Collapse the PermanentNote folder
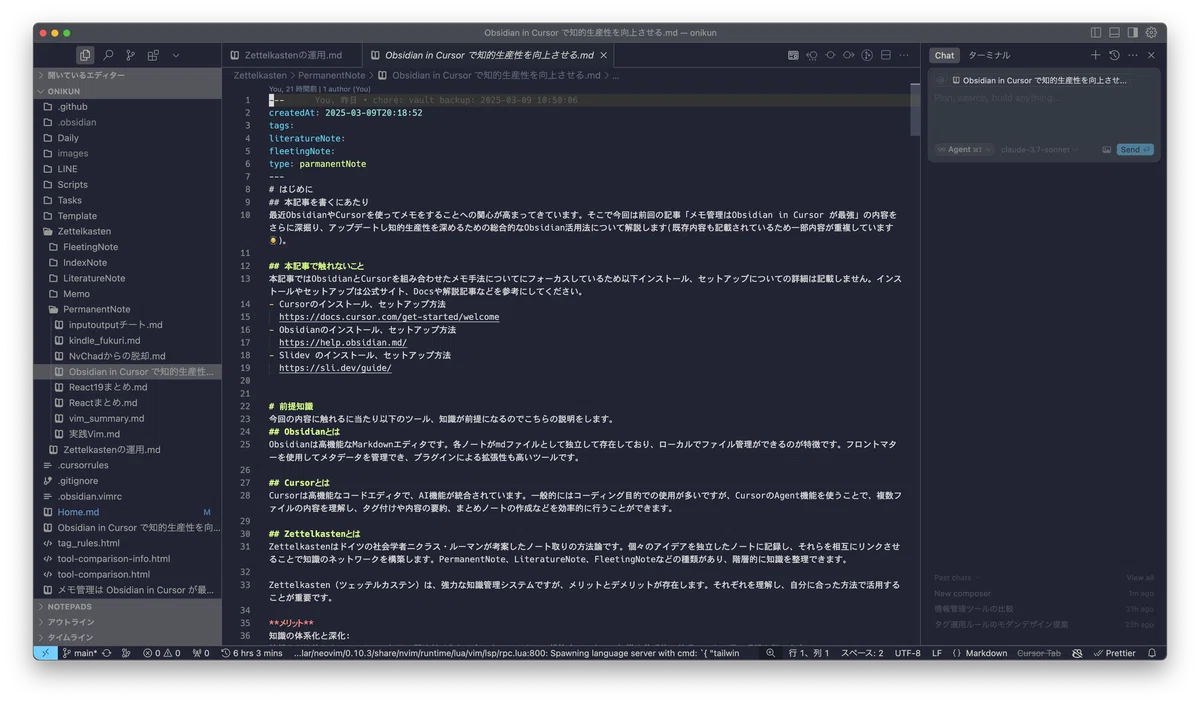The width and height of the screenshot is (1200, 704). [x=127, y=309]
